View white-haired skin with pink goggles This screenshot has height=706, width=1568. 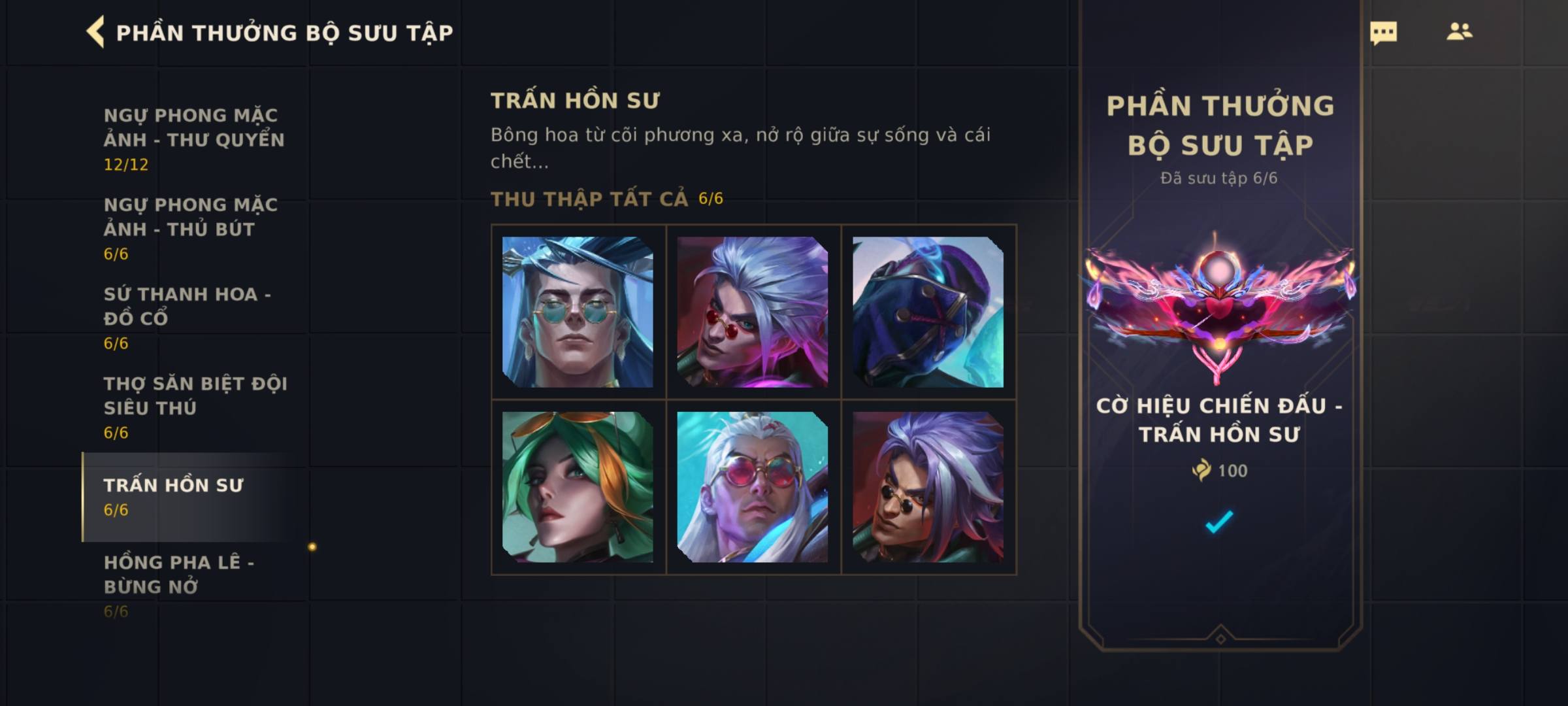click(753, 487)
